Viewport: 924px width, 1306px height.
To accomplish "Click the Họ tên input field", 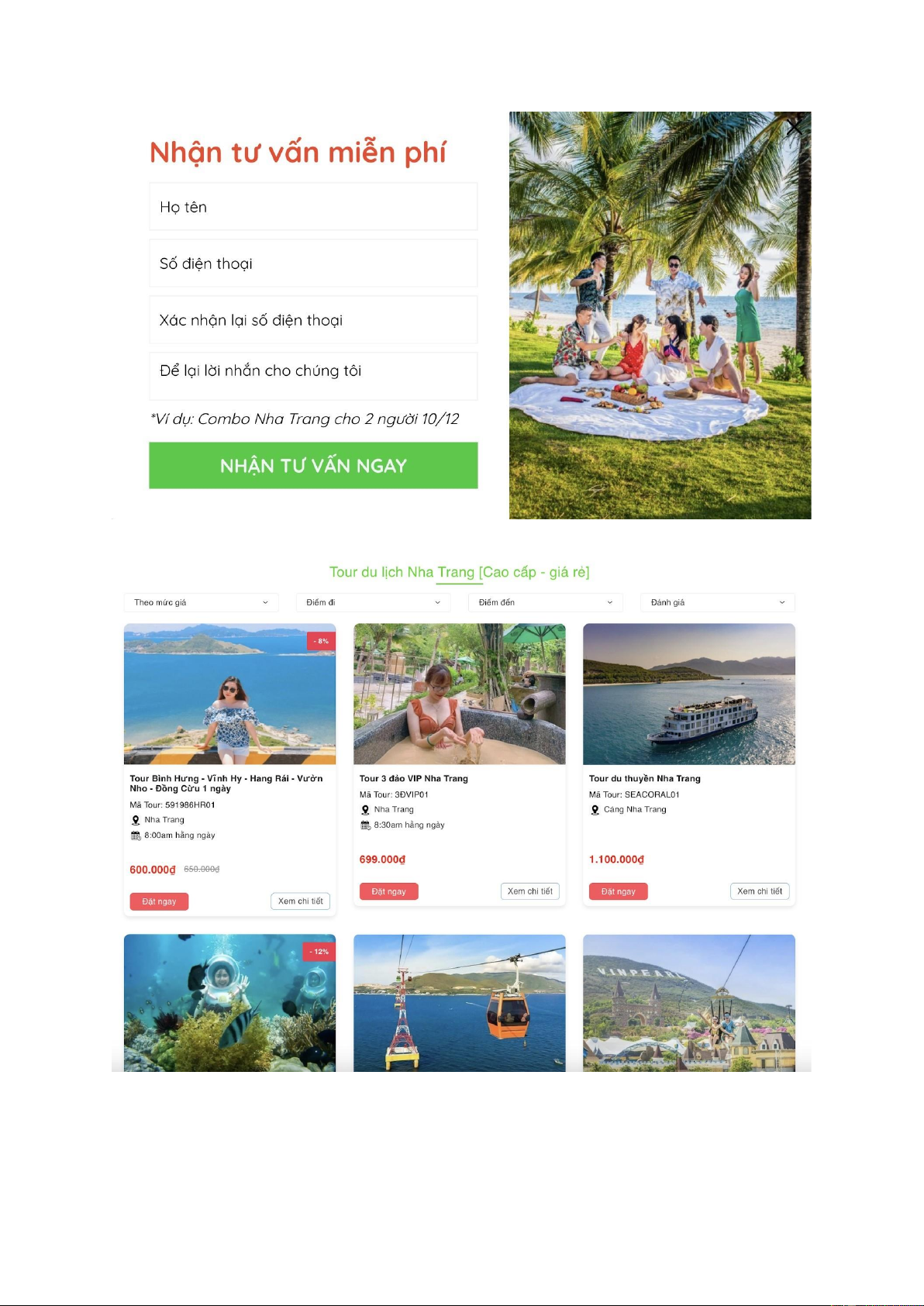I will coord(313,207).
